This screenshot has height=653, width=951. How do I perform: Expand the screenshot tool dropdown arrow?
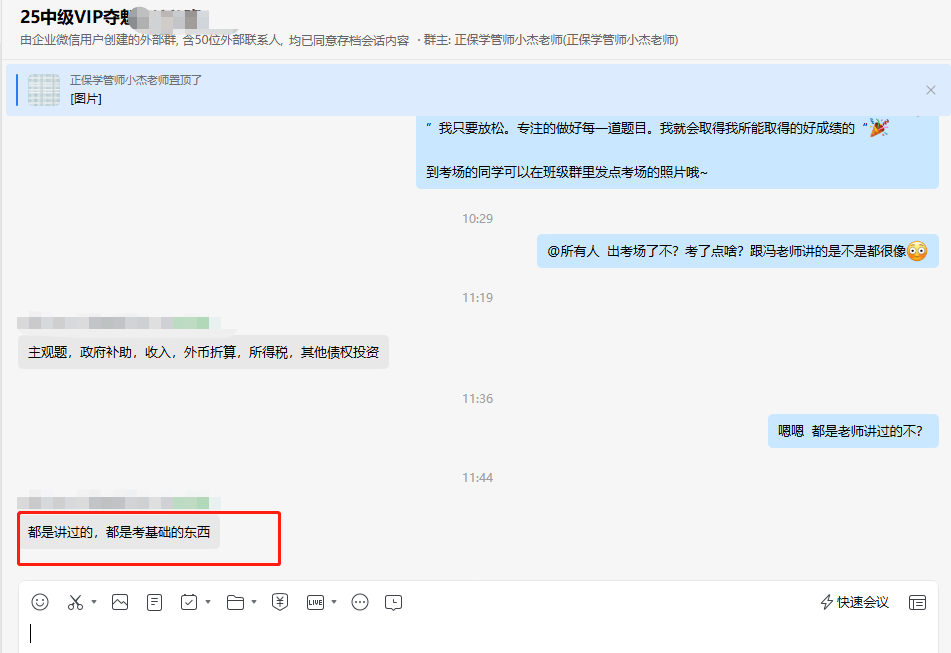[x=94, y=602]
